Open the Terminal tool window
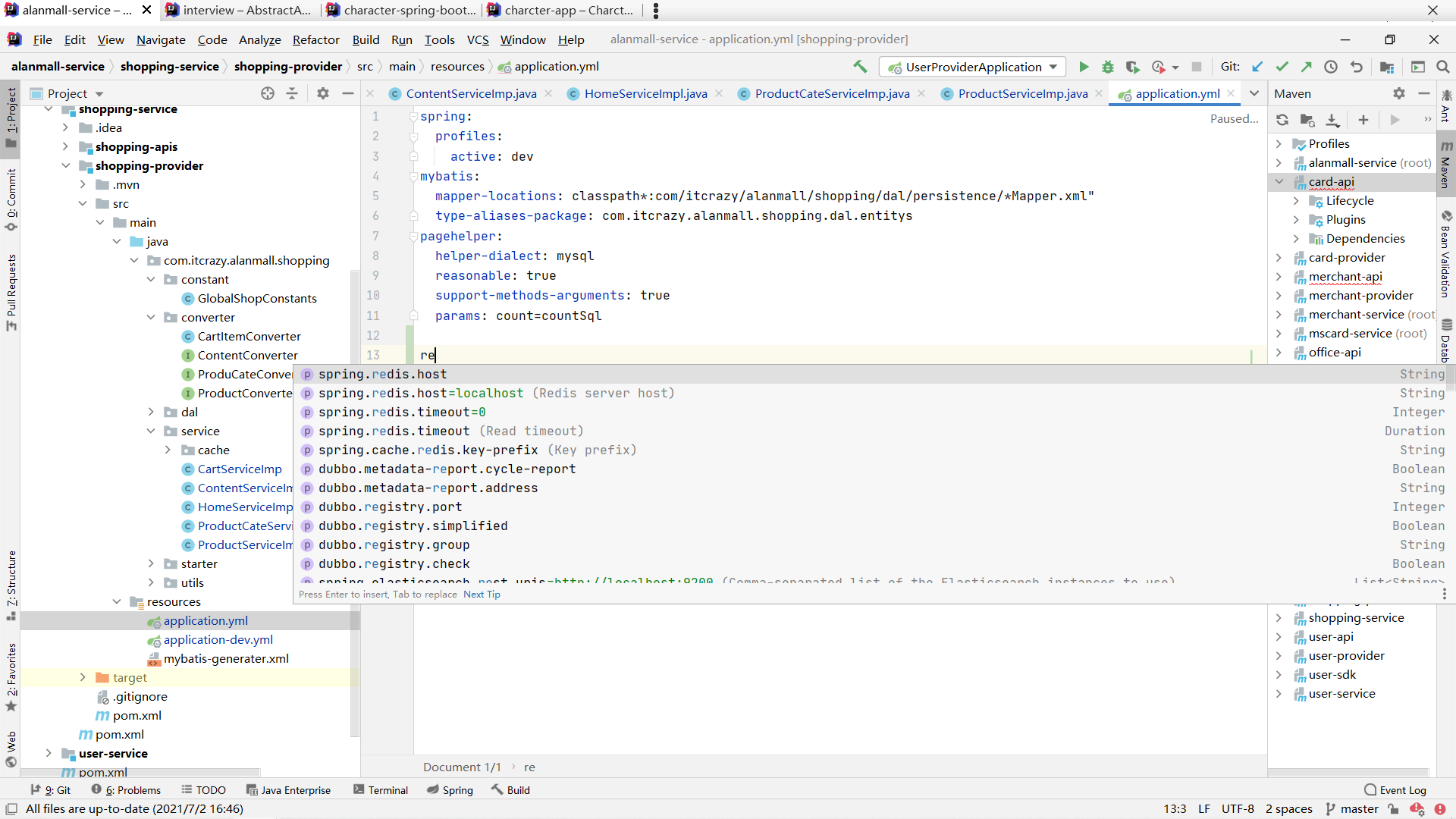 coord(381,790)
